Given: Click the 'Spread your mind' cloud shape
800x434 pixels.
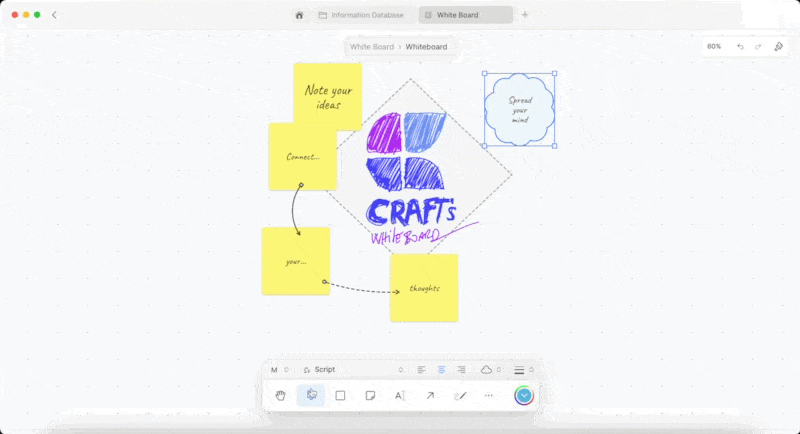Looking at the screenshot, I should point(519,110).
